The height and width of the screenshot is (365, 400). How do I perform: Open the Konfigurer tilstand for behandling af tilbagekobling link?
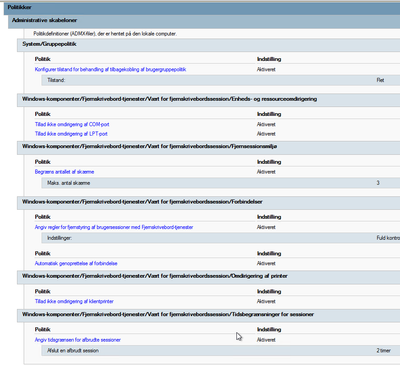click(x=110, y=70)
